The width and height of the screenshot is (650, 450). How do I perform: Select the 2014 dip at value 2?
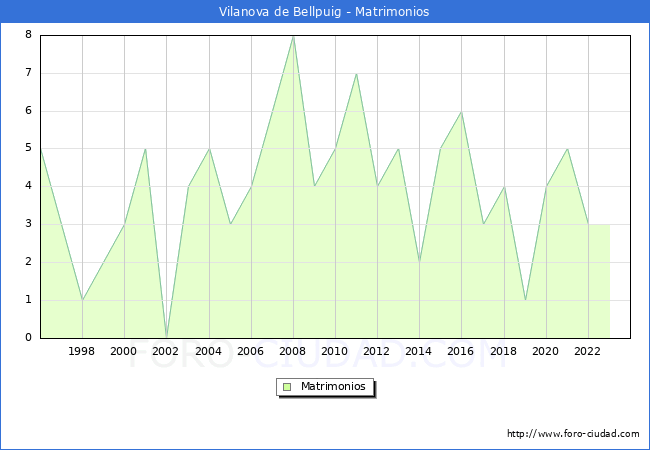(x=419, y=262)
